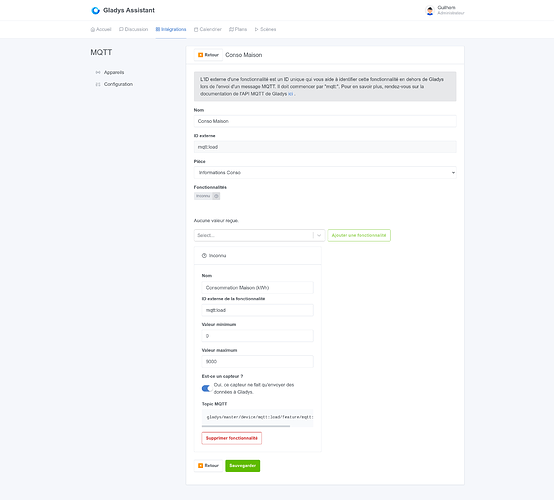The image size is (554, 500).
Task: Click the Discussion chat icon
Action: 121,29
